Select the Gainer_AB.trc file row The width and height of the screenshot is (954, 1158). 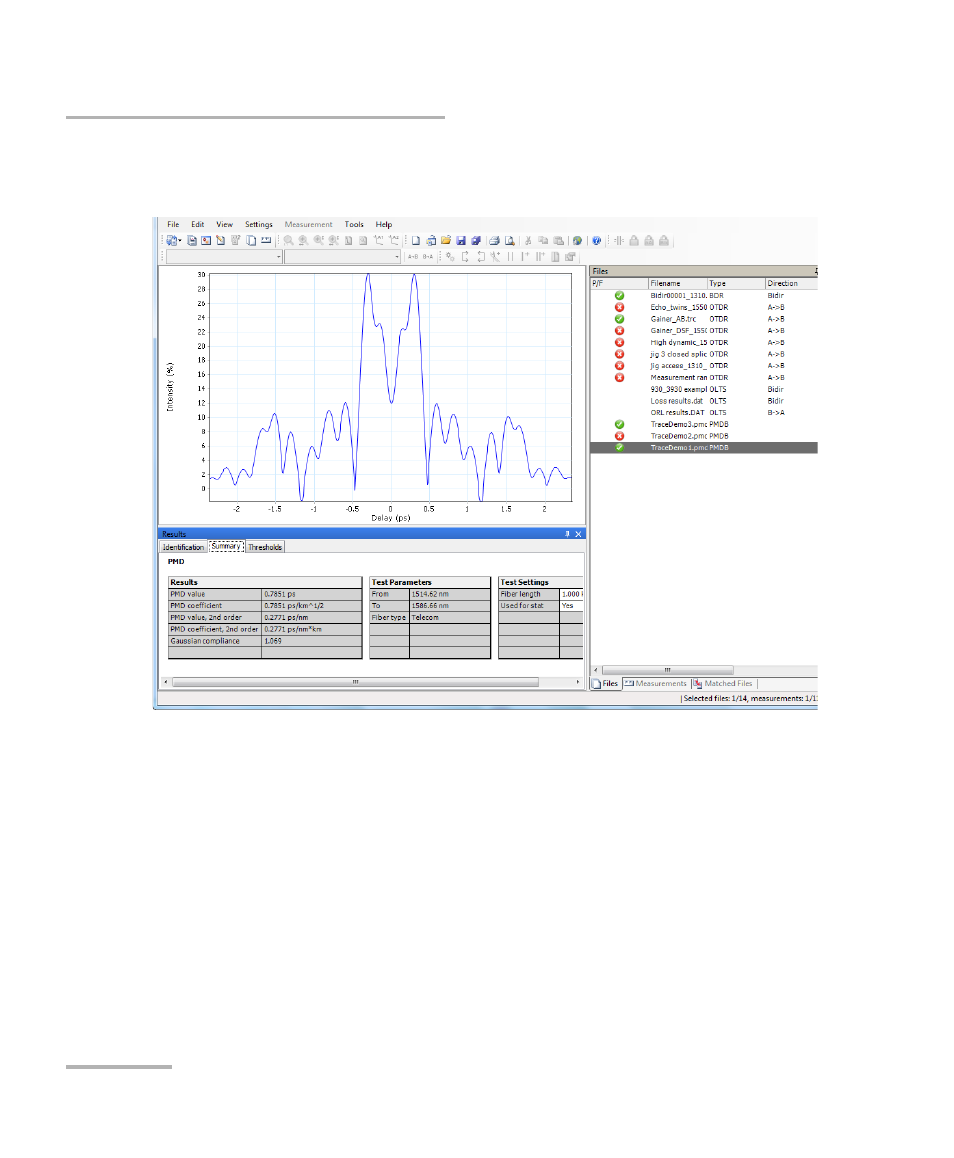click(704, 319)
